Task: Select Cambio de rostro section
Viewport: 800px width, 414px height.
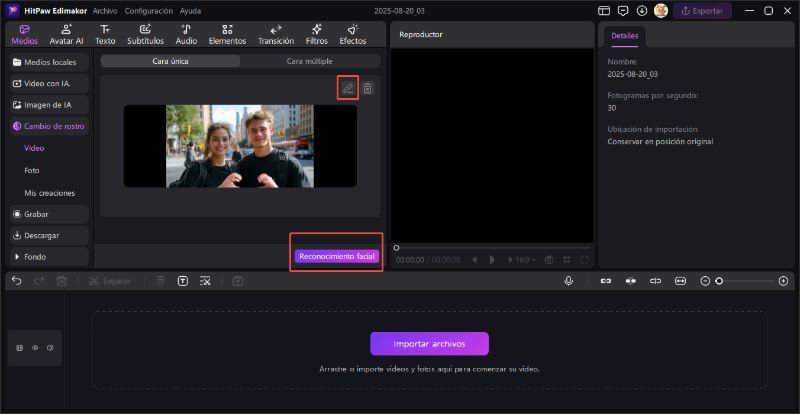Action: (49, 126)
